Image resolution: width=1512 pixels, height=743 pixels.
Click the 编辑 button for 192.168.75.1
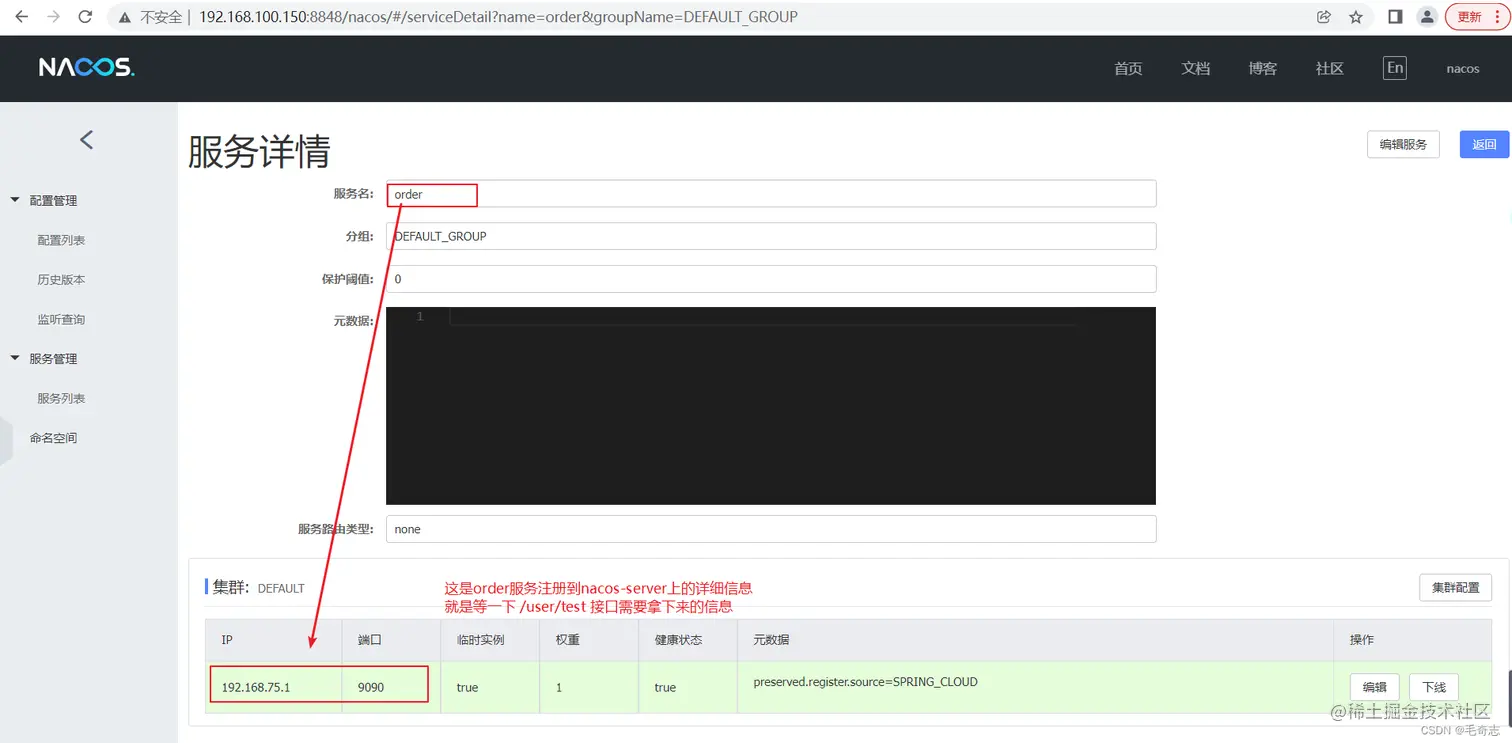click(x=1375, y=687)
